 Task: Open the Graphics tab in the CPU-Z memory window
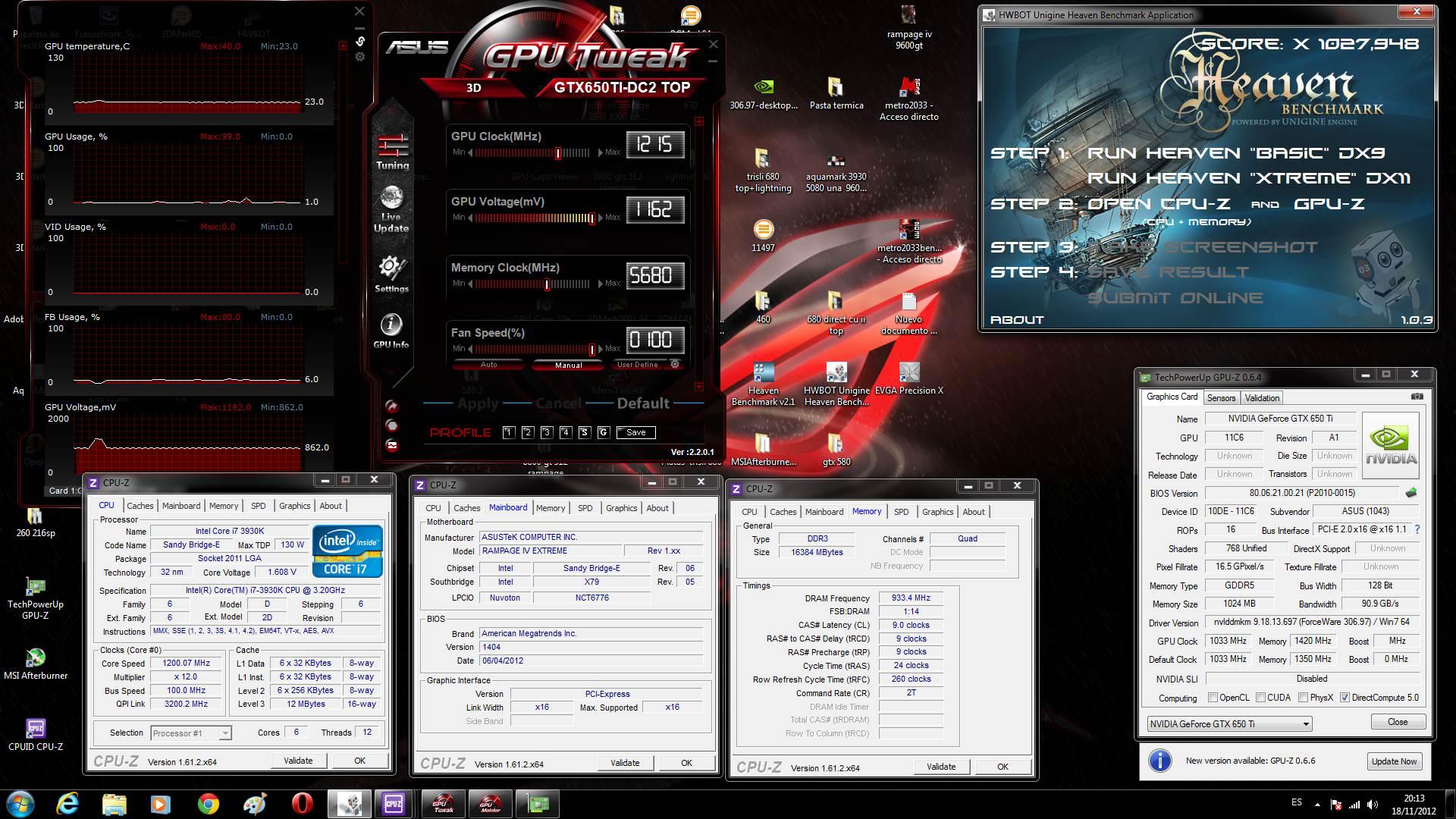point(937,512)
